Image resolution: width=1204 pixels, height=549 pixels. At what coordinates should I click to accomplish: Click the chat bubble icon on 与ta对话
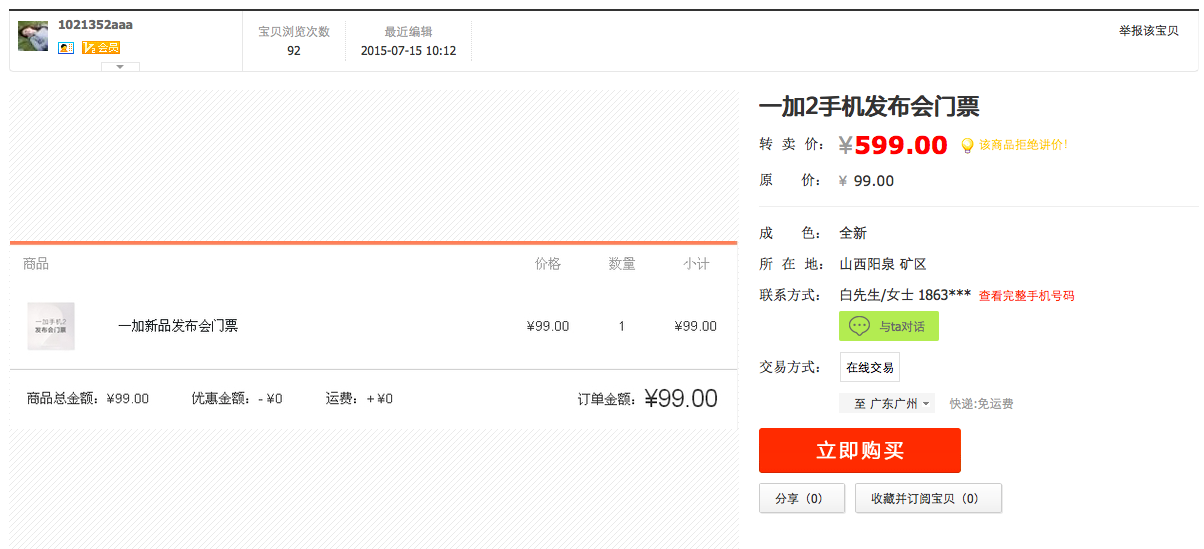tap(859, 326)
